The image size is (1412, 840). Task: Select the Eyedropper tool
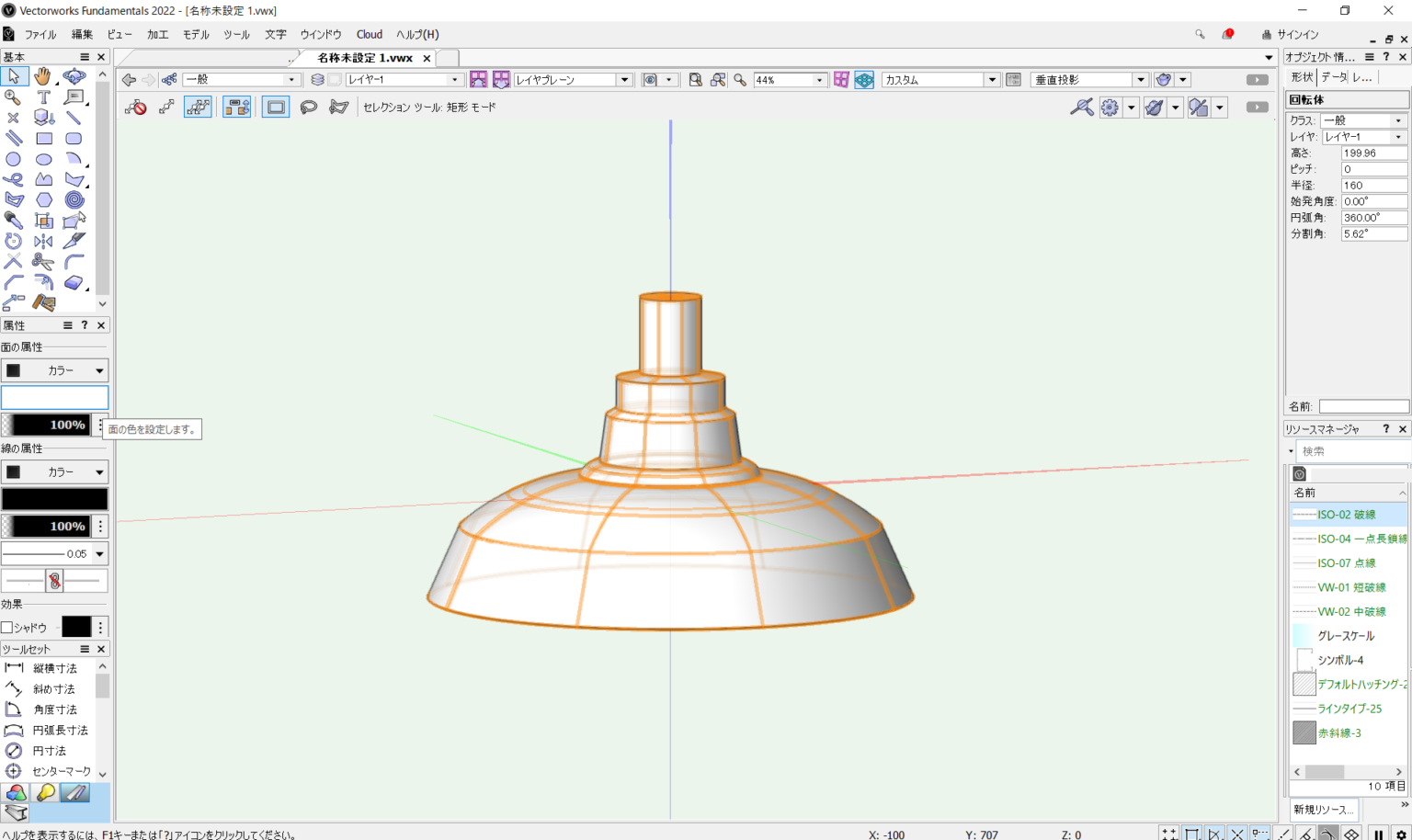(x=13, y=220)
